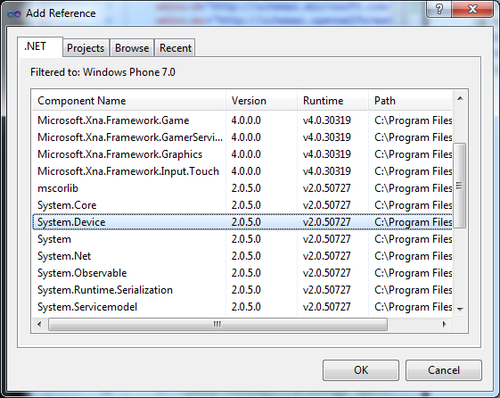Select the System.Servicemodel component
500x398 pixels.
click(243, 307)
